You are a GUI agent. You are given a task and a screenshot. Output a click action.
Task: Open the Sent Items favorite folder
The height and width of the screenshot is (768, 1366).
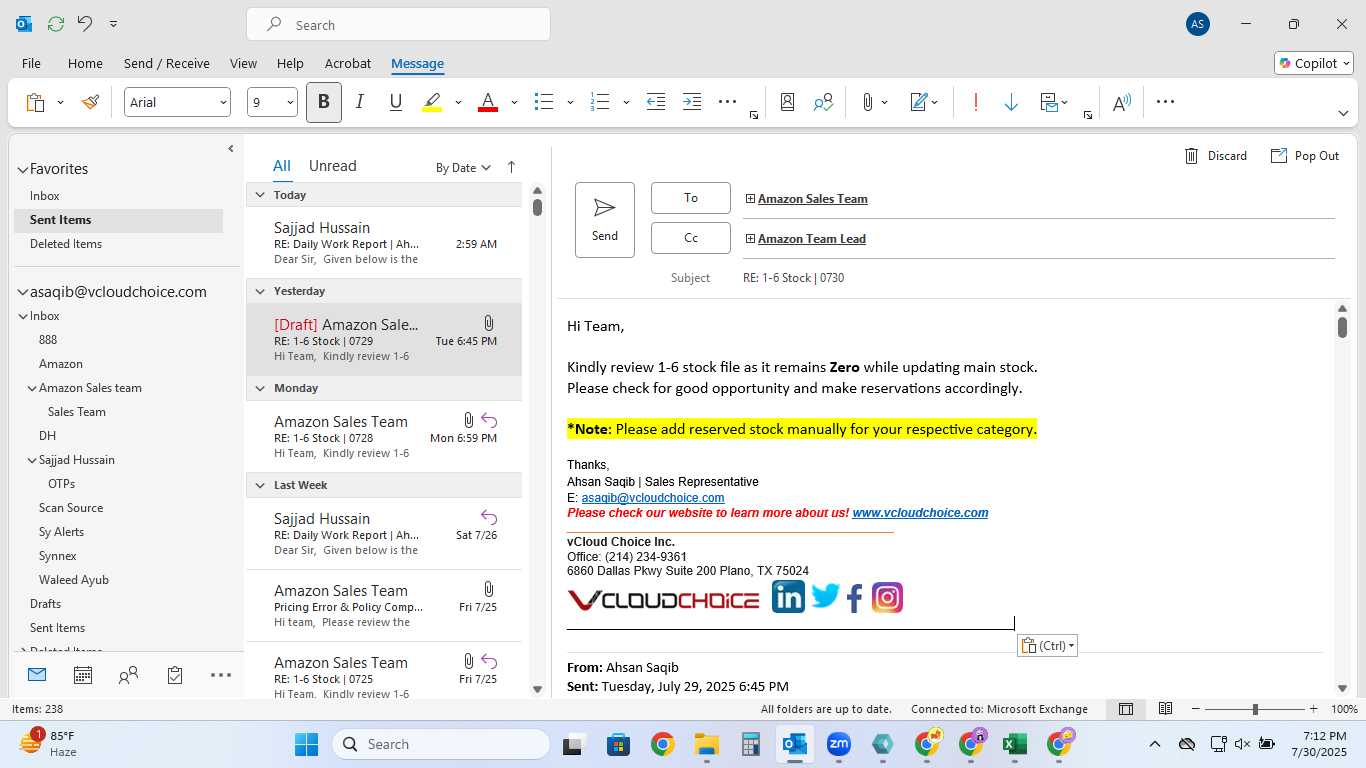tap(118, 220)
